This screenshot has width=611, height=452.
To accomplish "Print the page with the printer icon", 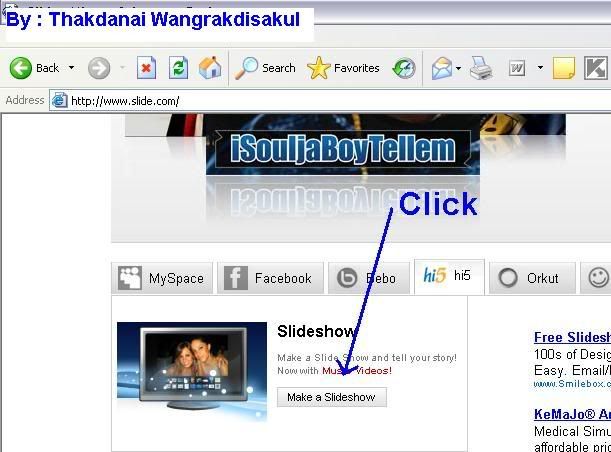I will point(481,68).
